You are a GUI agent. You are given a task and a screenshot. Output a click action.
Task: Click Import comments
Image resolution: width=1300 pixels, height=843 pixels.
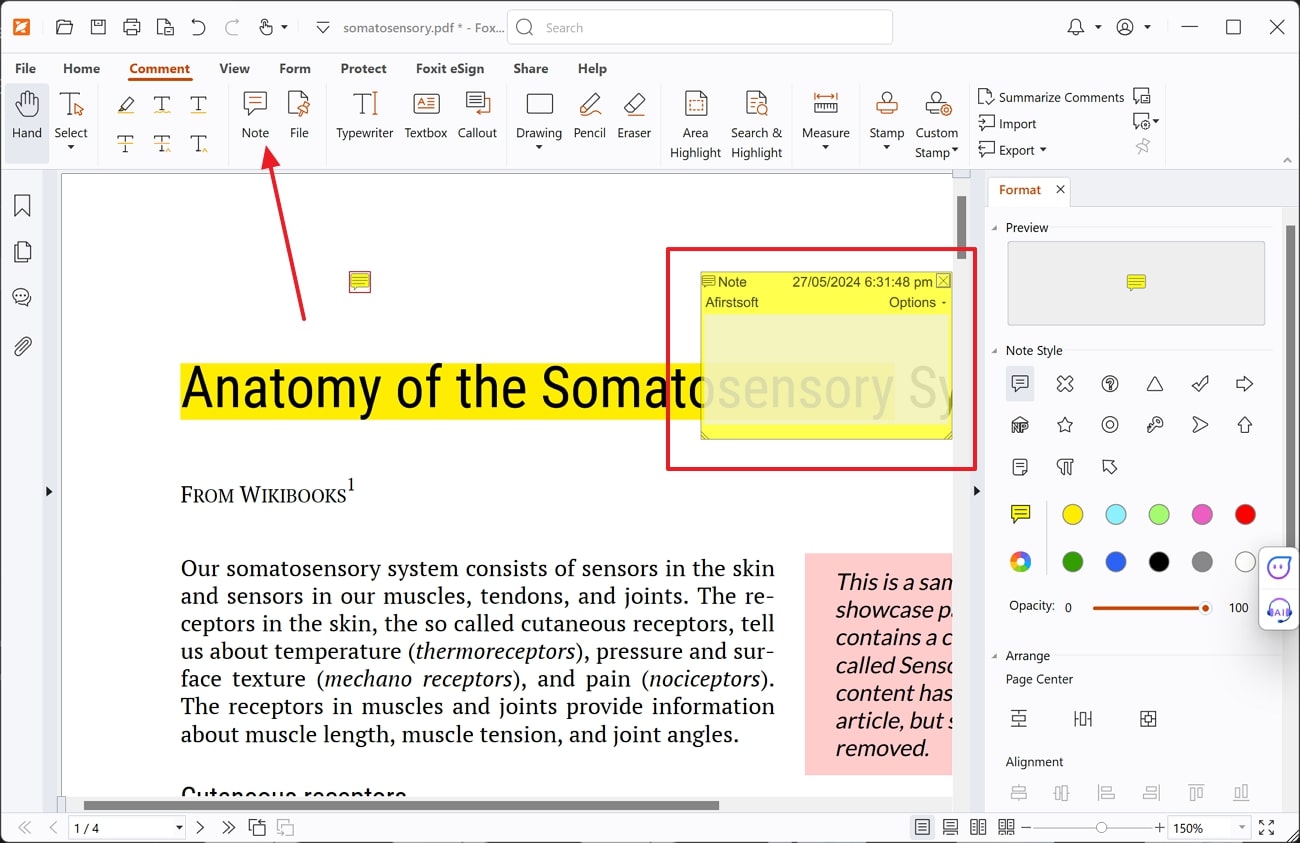click(1007, 124)
